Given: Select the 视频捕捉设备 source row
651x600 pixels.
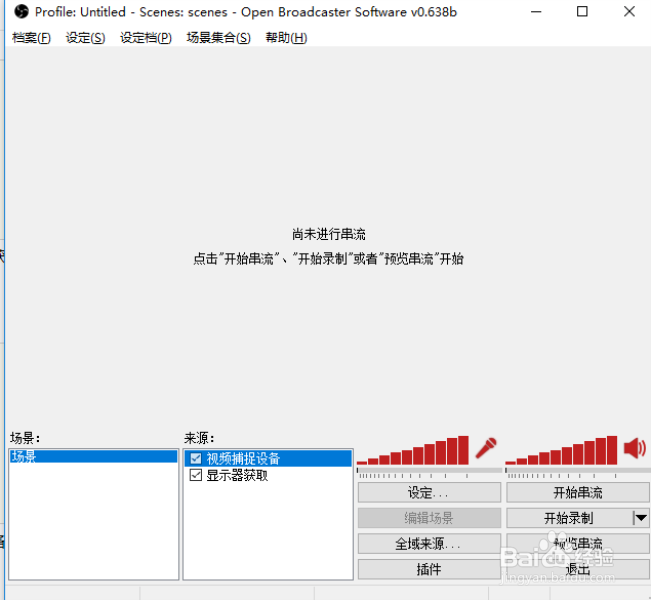Looking at the screenshot, I should pyautogui.click(x=268, y=458).
